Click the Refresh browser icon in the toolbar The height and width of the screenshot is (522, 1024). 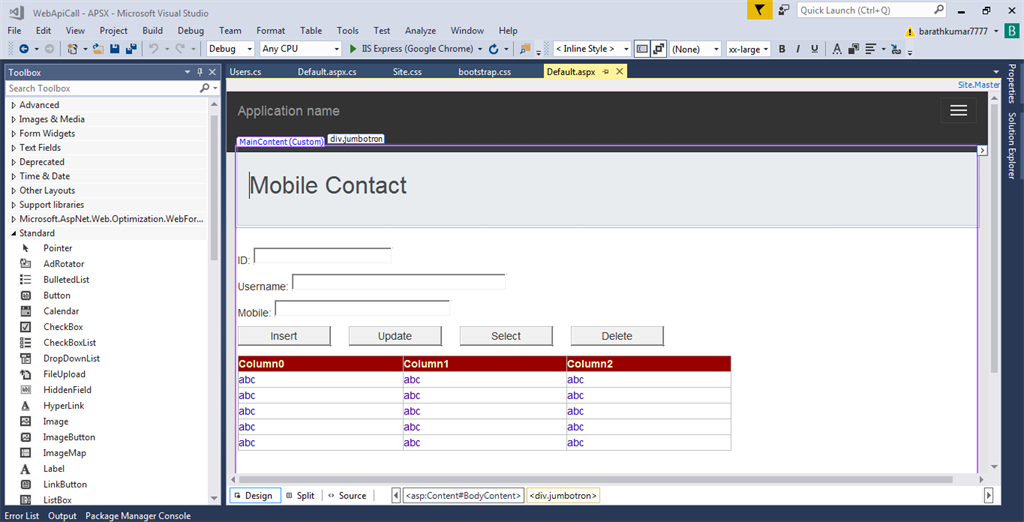coord(494,49)
